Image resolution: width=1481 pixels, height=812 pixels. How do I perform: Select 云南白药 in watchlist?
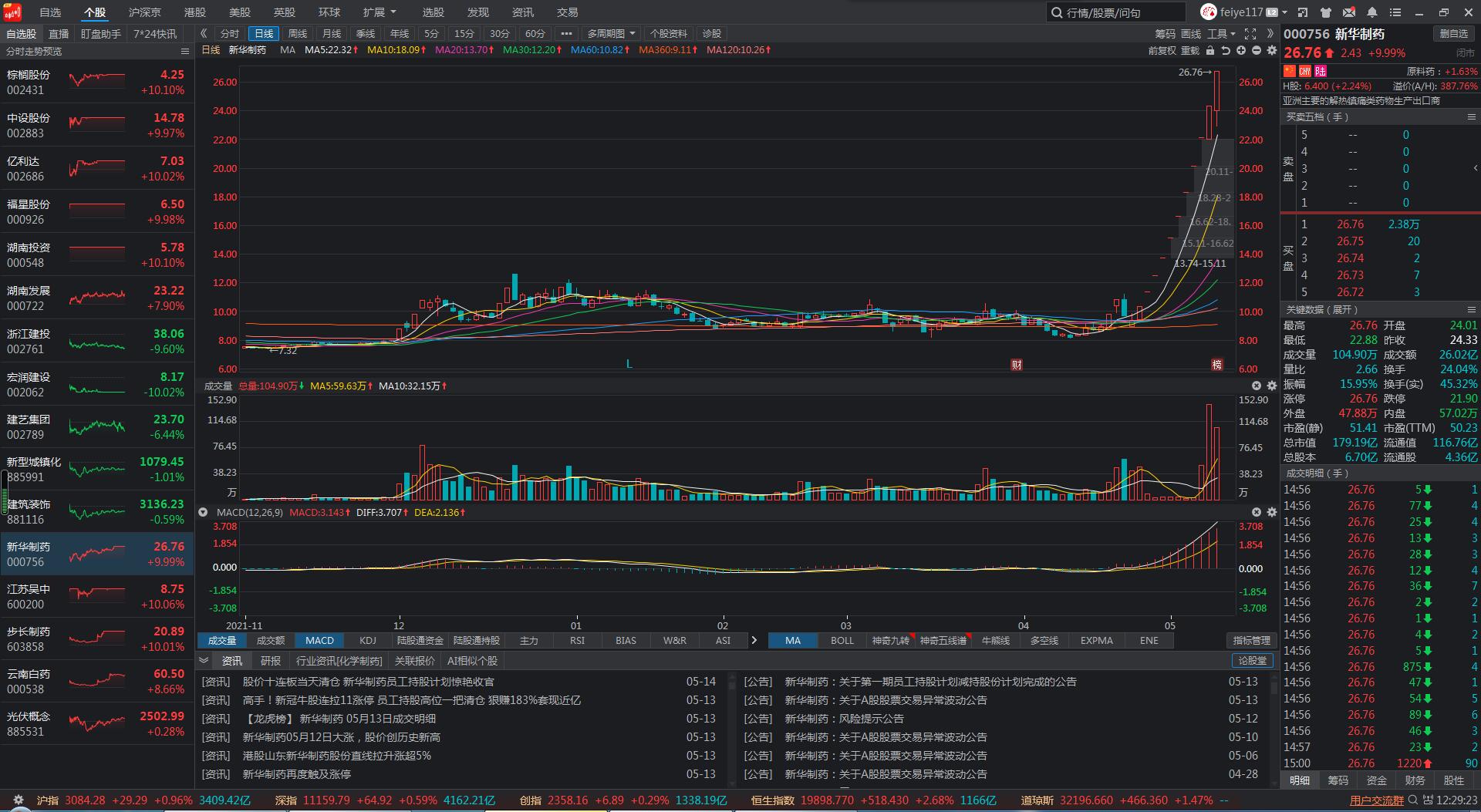tap(96, 681)
